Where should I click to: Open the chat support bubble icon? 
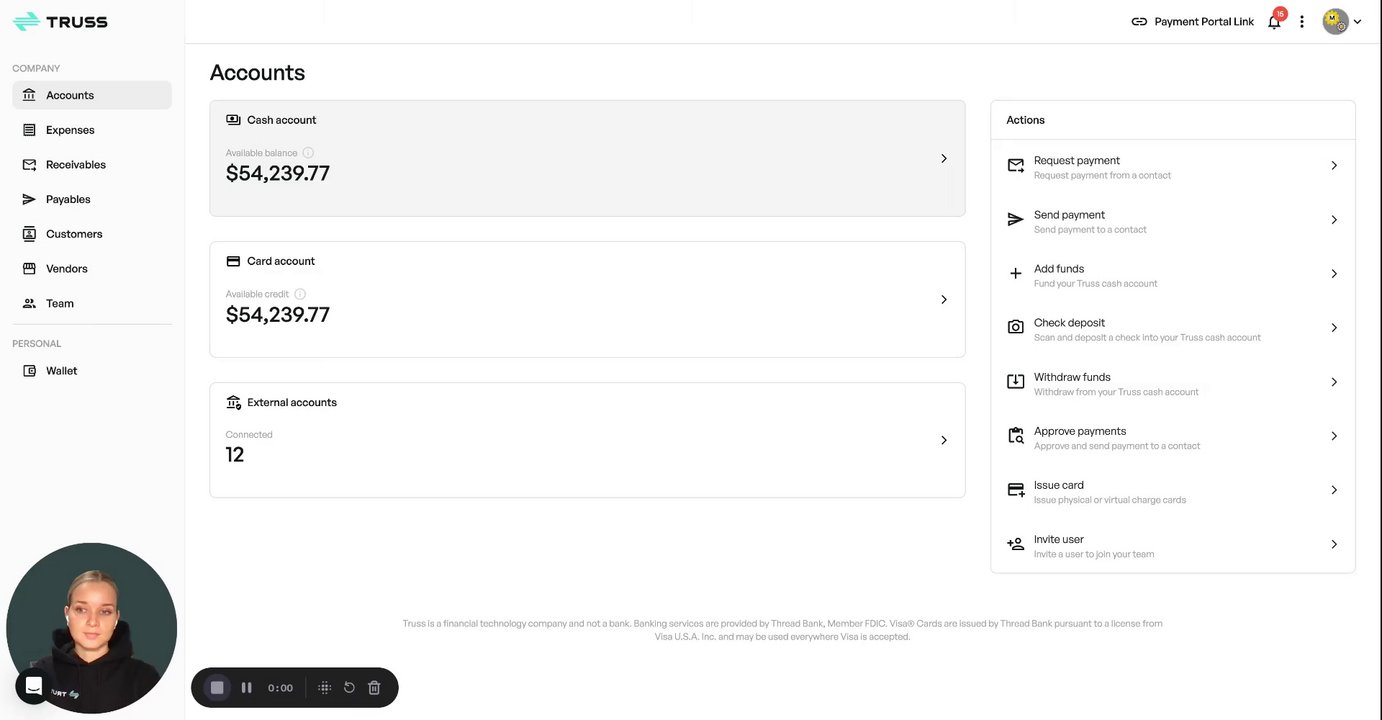(34, 686)
